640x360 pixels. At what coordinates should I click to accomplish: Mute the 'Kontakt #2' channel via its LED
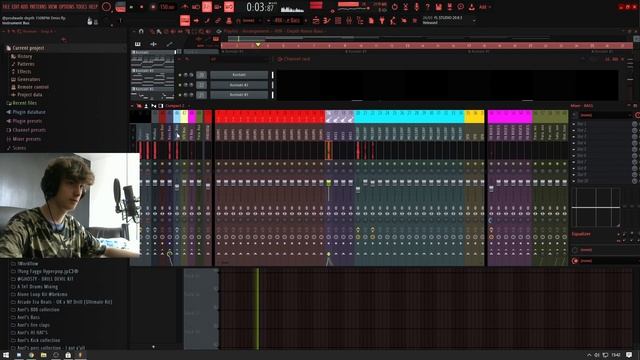[x=180, y=85]
